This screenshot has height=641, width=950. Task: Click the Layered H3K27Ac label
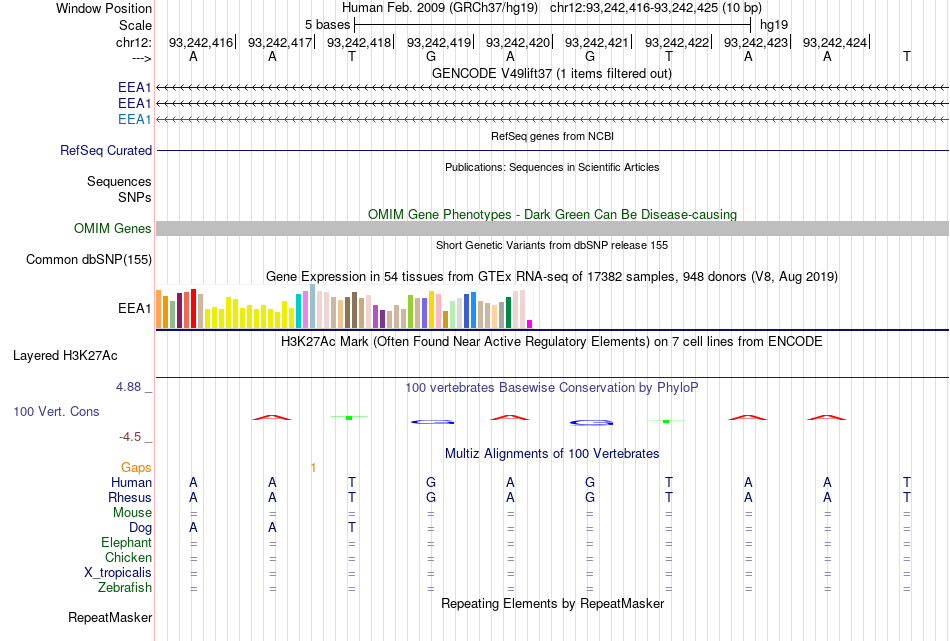pos(65,356)
